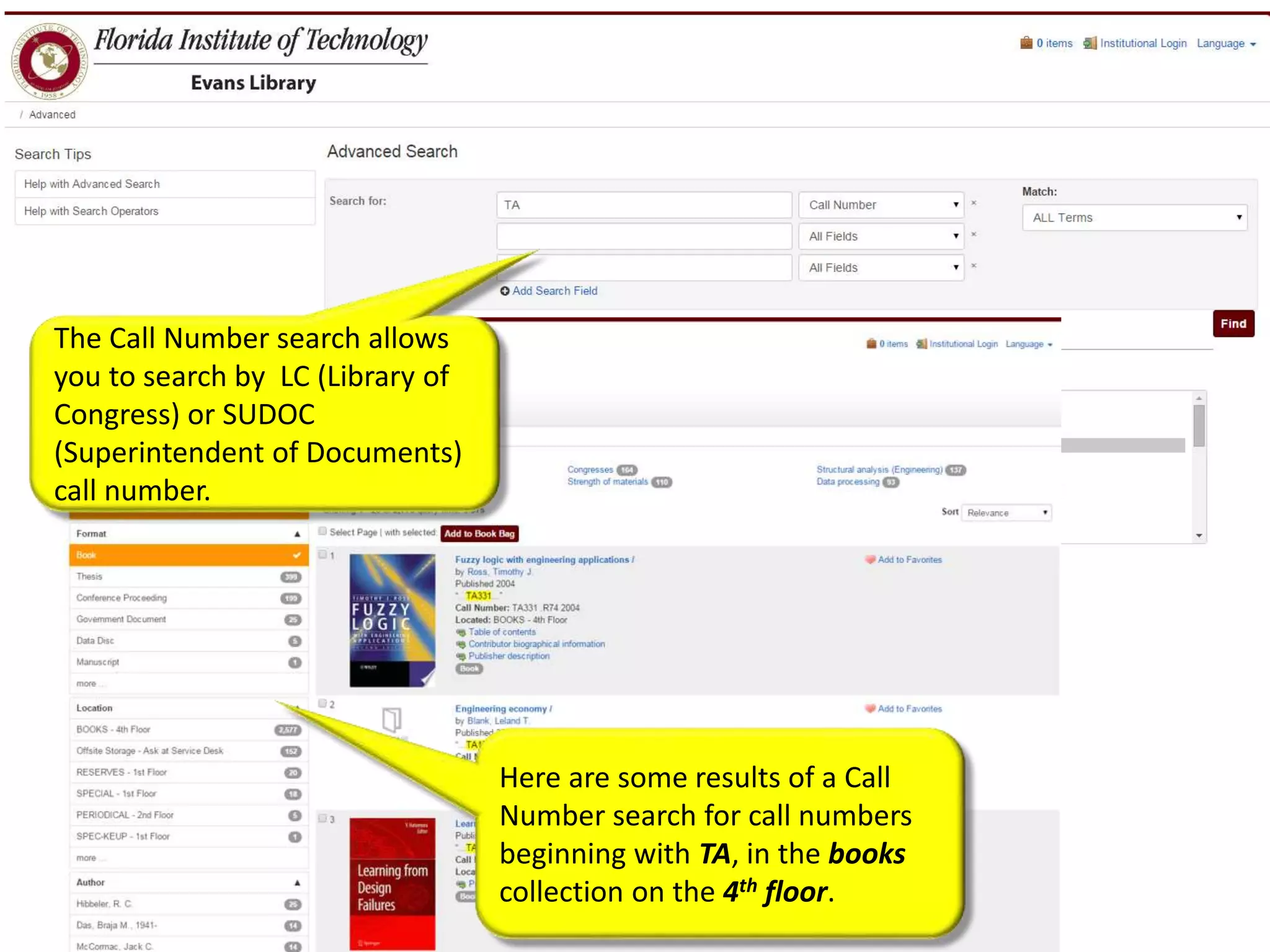Open Contributor biographical information link icon
This screenshot has width=1270, height=952.
461,644
